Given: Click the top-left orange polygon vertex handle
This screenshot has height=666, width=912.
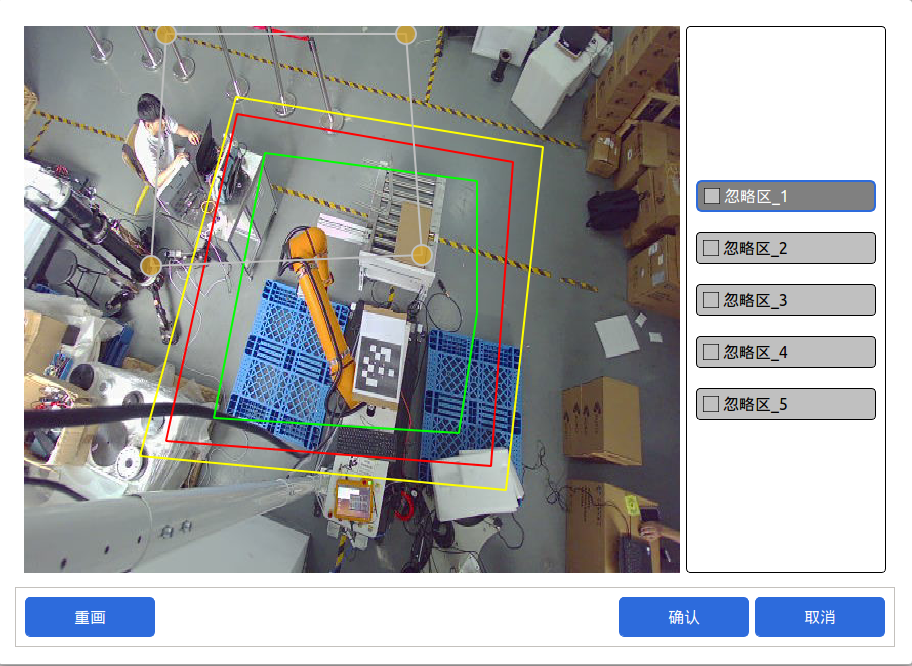Looking at the screenshot, I should coord(167,34).
